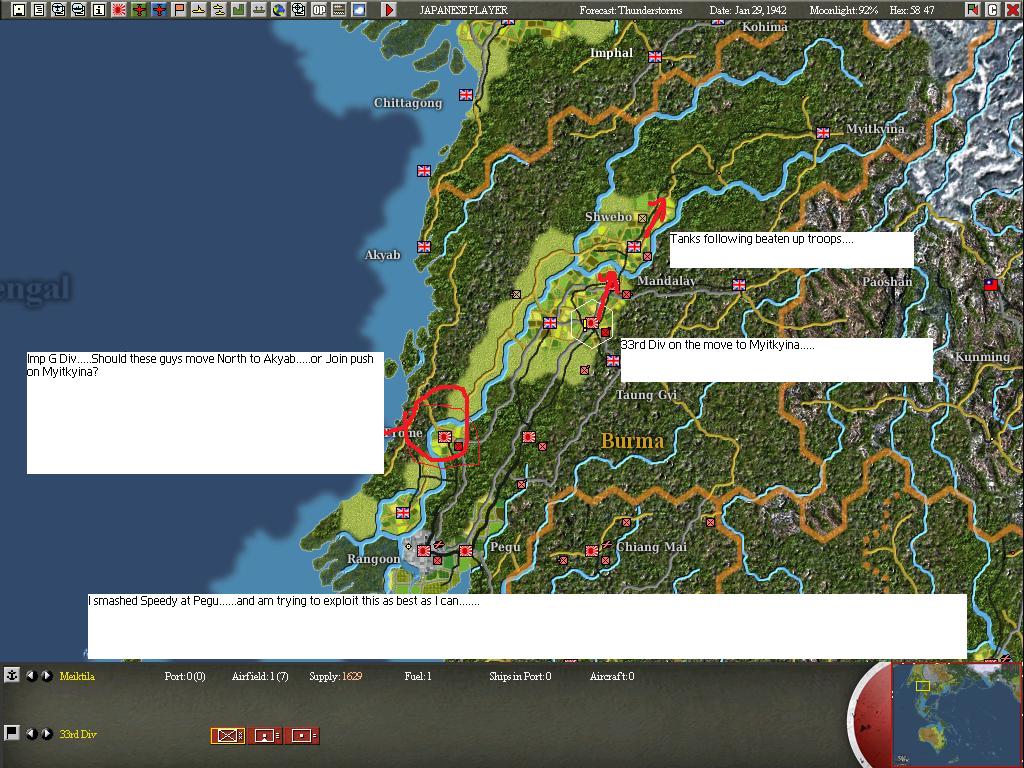Click the Kunming city label
Screen dimensions: 1024x768
click(982, 357)
